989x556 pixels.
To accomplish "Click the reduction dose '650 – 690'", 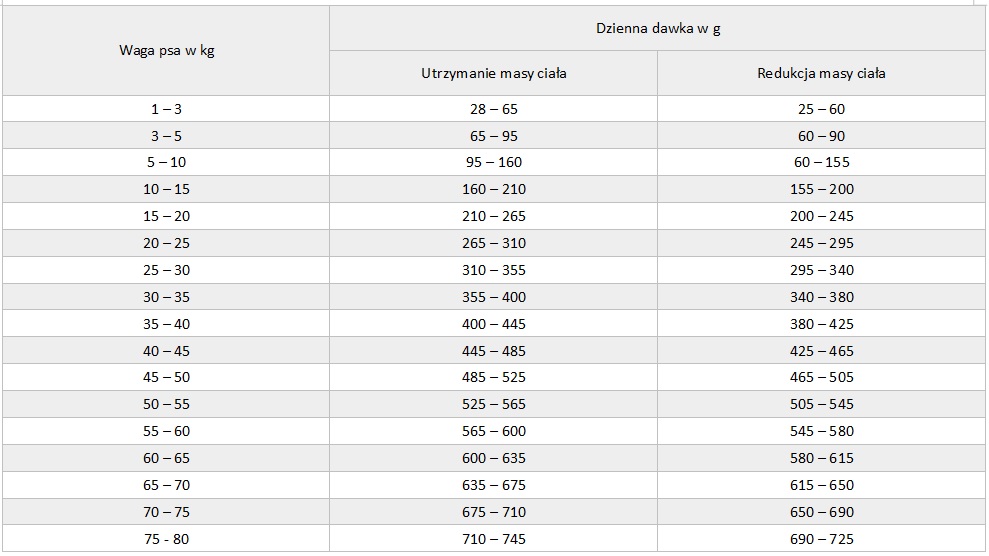I will (x=821, y=512).
